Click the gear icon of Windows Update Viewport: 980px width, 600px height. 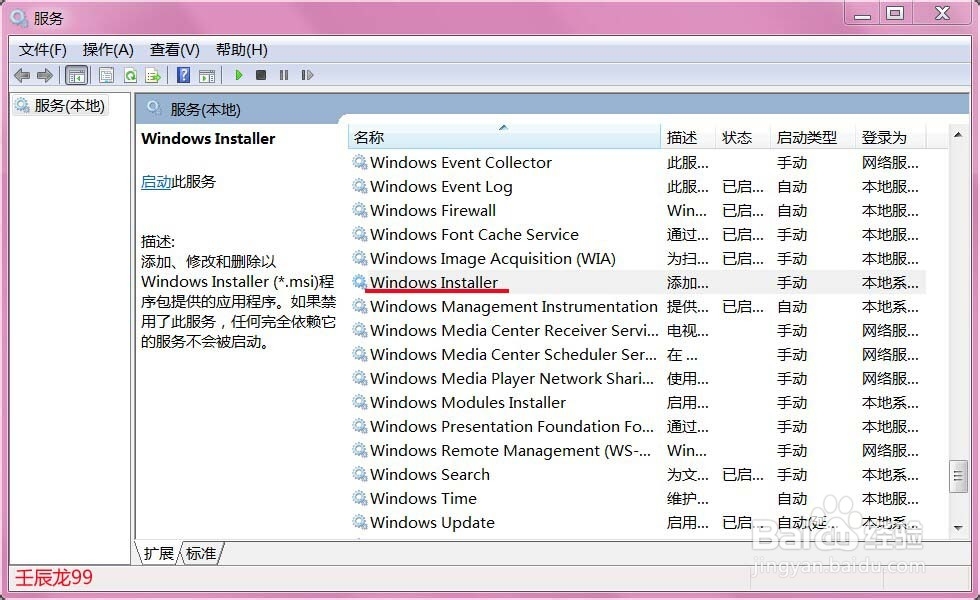pos(359,522)
